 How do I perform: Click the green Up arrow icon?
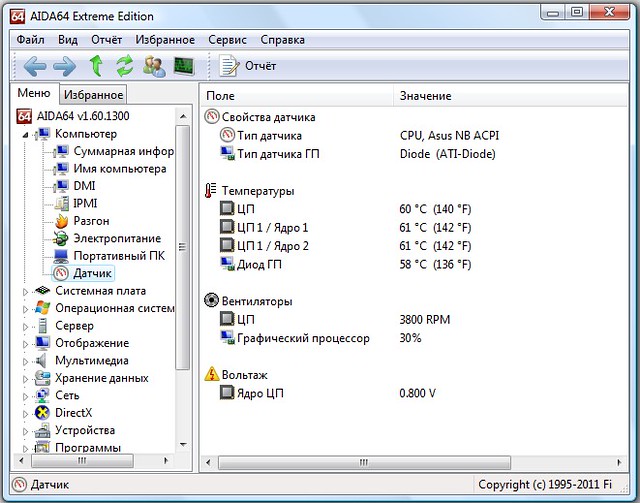click(96, 66)
